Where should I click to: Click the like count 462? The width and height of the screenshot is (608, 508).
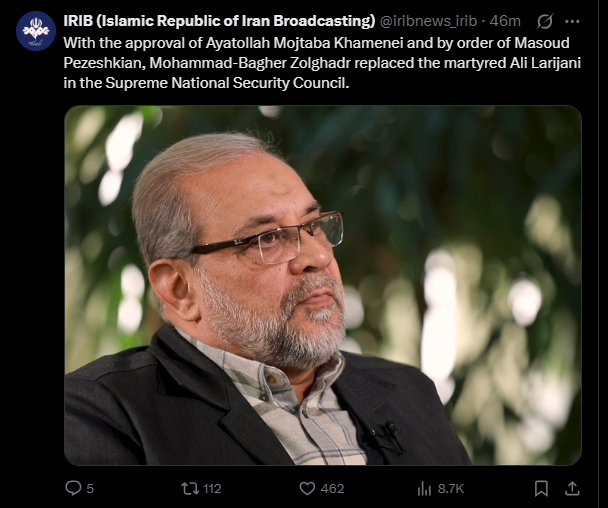(x=332, y=489)
